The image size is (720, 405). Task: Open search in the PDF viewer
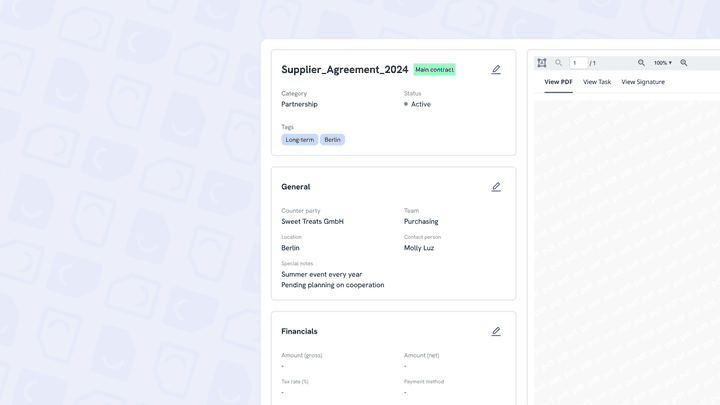pos(559,63)
